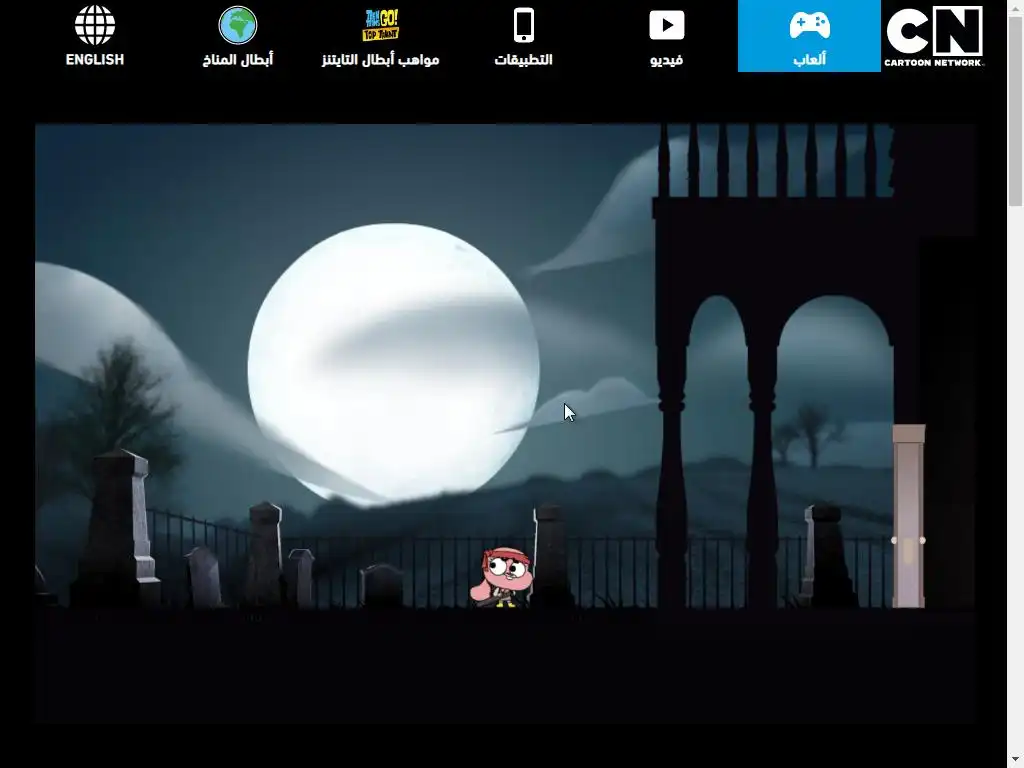
Task: Click the smartphone icon above التطبيقات
Action: pos(524,25)
